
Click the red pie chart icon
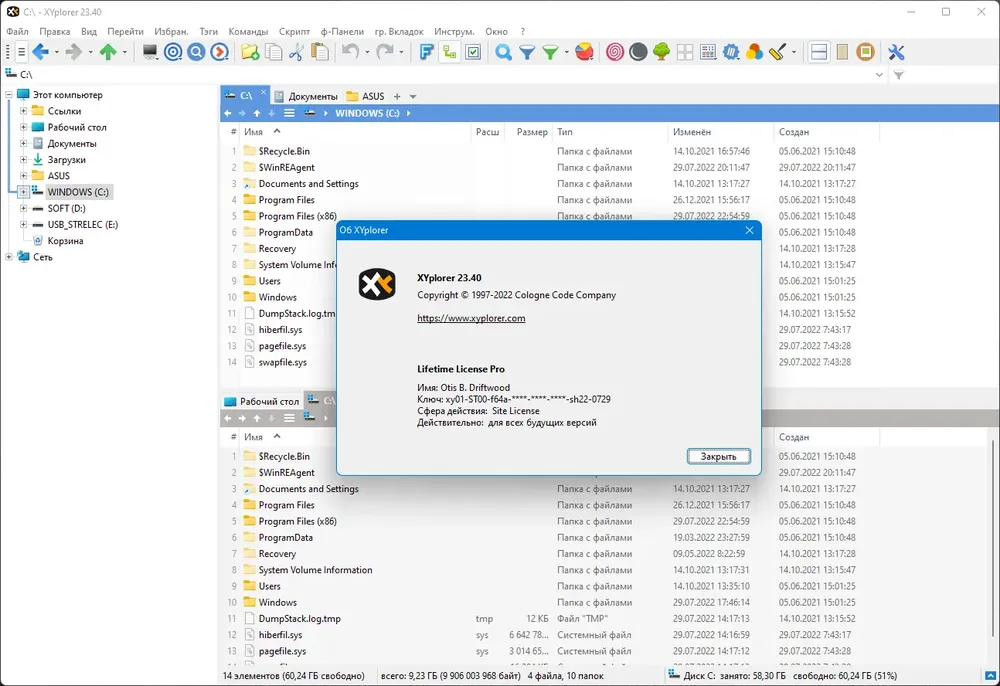click(x=584, y=52)
